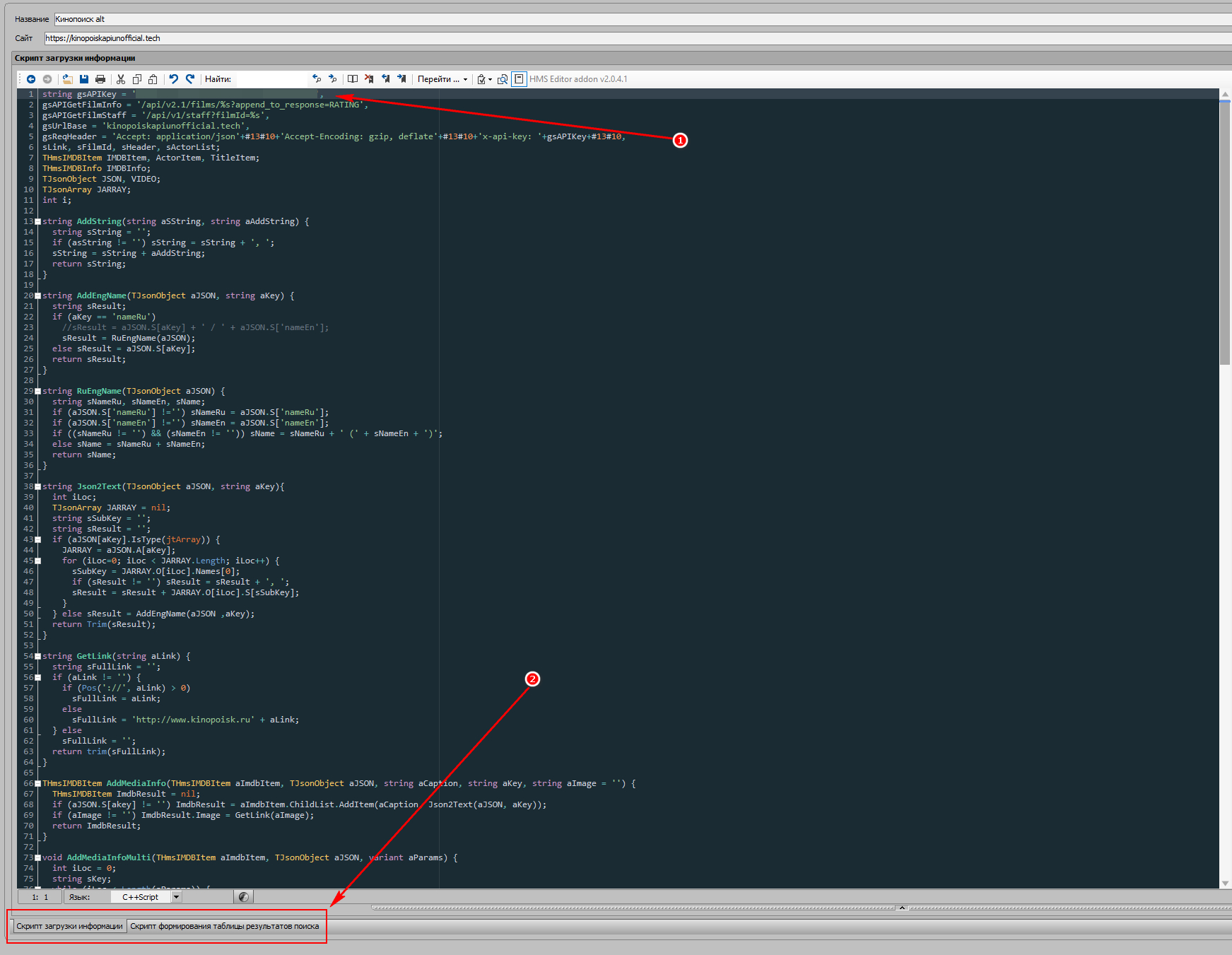Click the vertical scrollbar down arrow
This screenshot has width=1232, height=955.
1225,884
